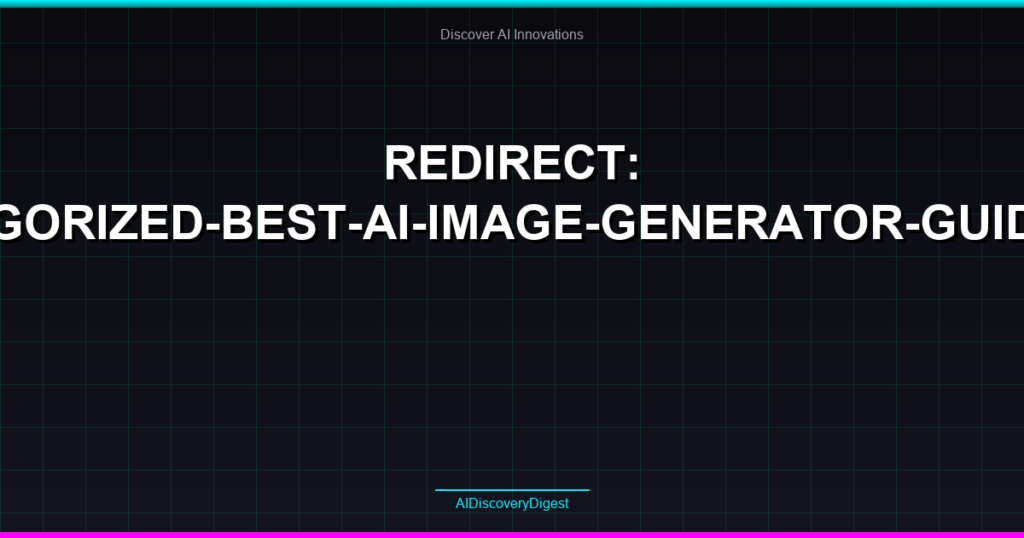Click the 'Discover AI Innovations' tagline
This screenshot has width=1024, height=538.
[511, 35]
